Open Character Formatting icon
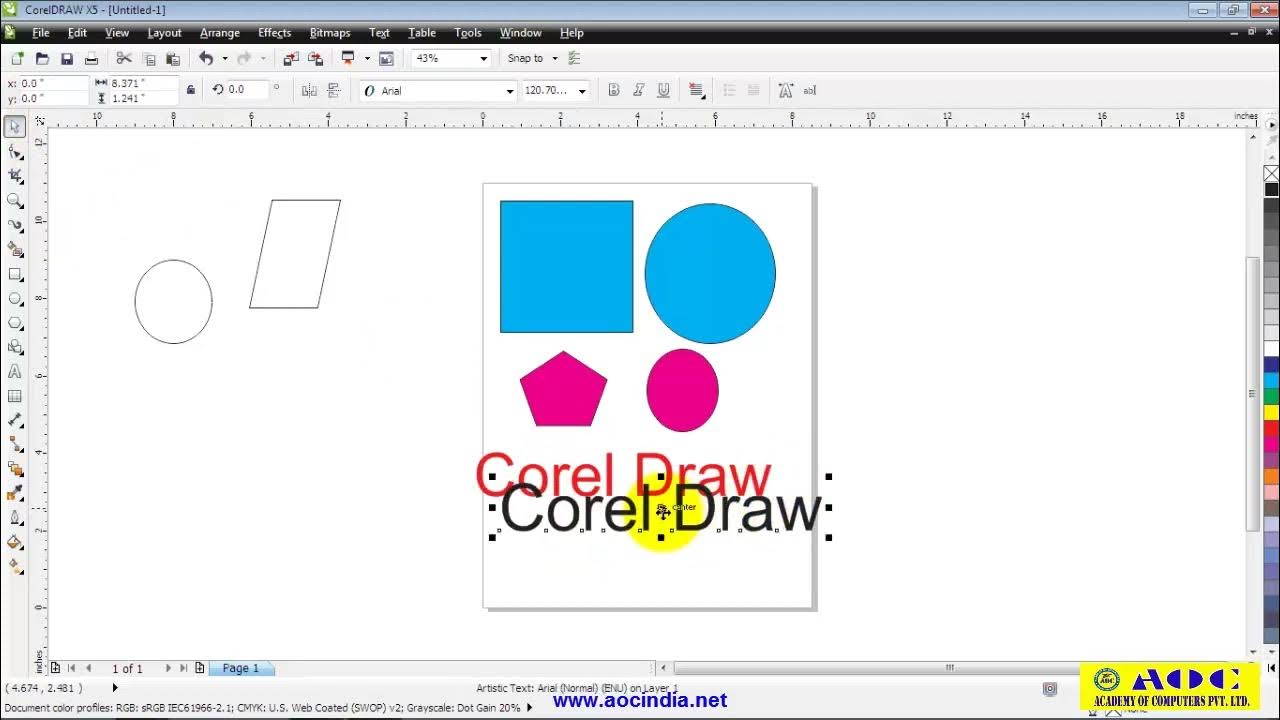This screenshot has height=720, width=1280. click(785, 91)
